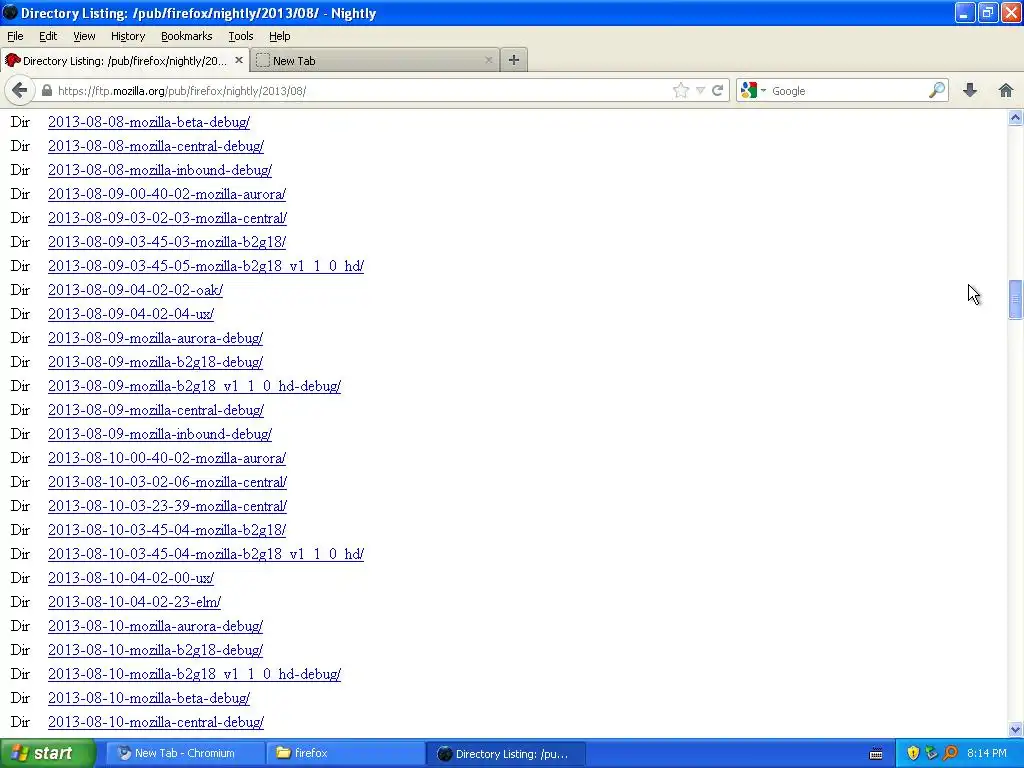The image size is (1024, 768).
Task: Click the vertical scrollbar thumb
Action: point(1015,300)
